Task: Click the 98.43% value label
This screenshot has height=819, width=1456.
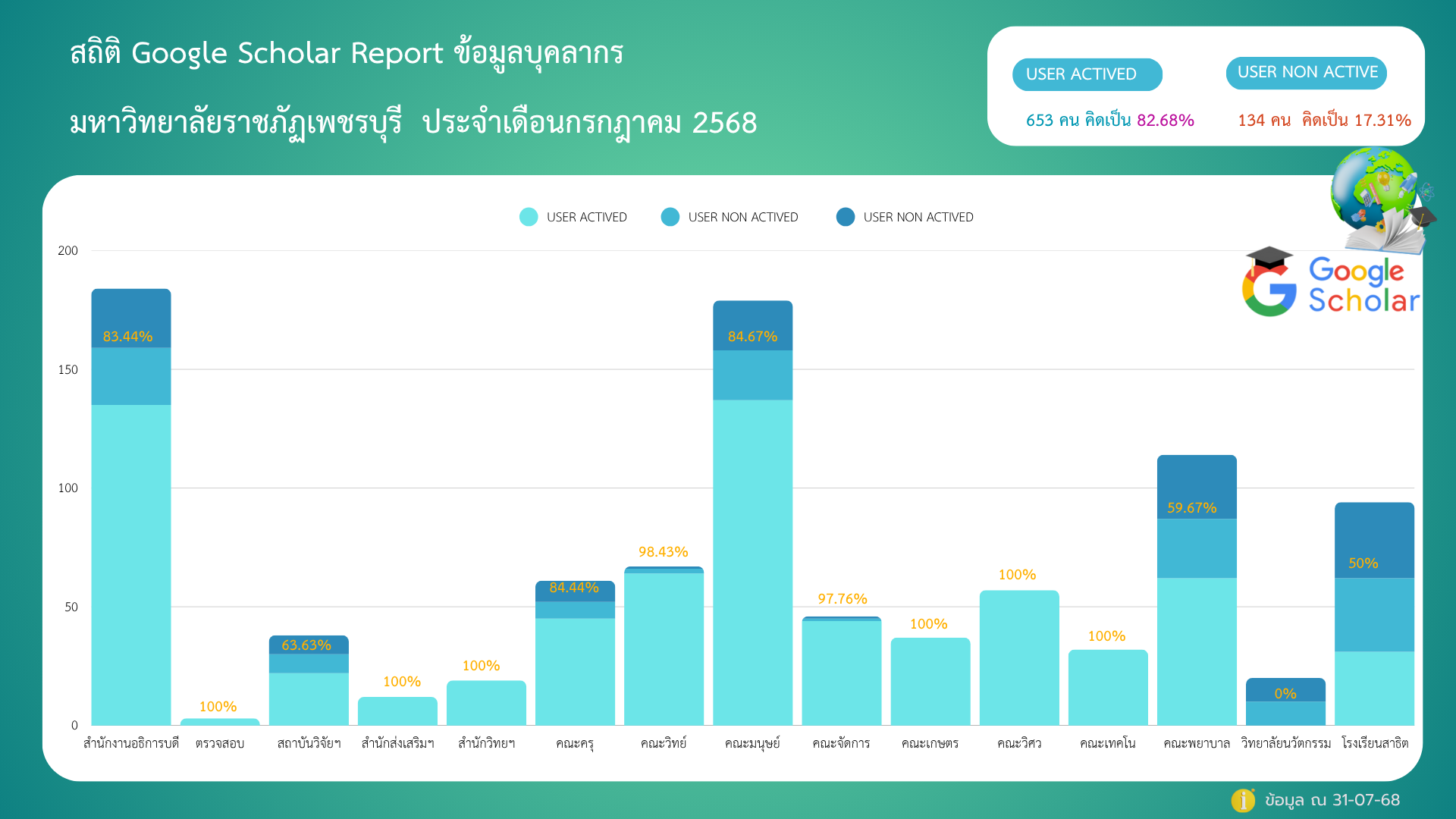Action: (663, 551)
